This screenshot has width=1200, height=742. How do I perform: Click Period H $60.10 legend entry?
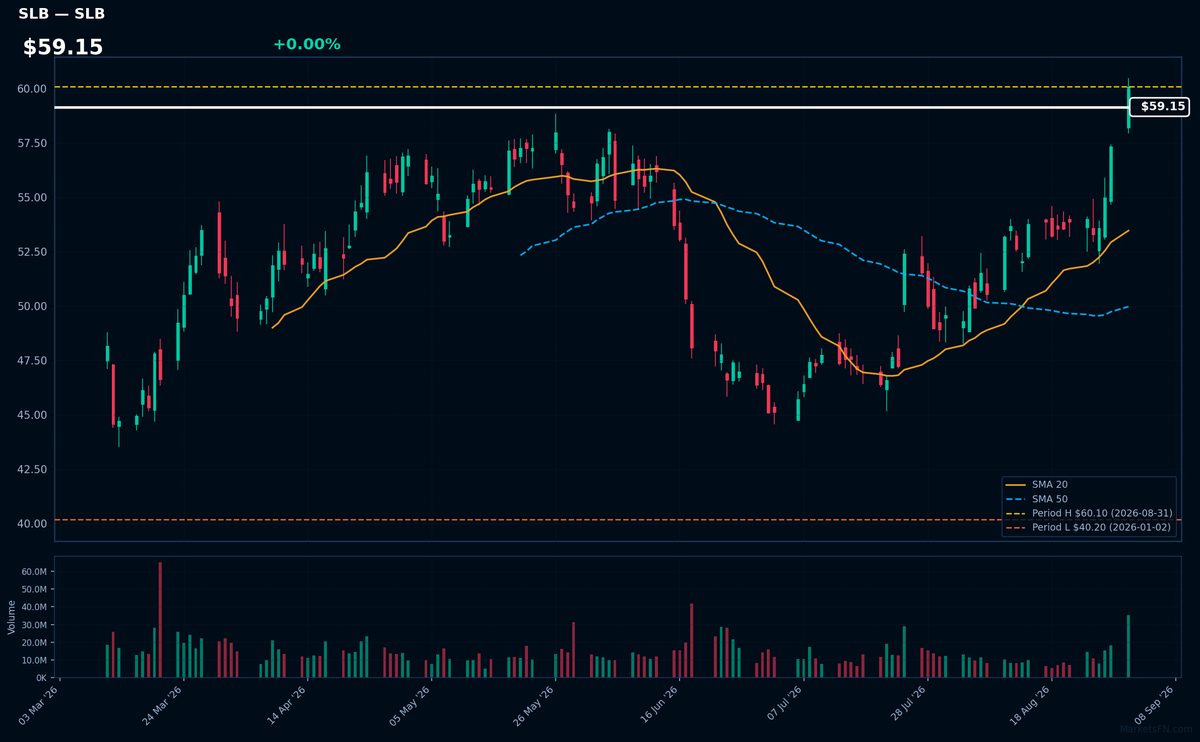pyautogui.click(x=1088, y=513)
